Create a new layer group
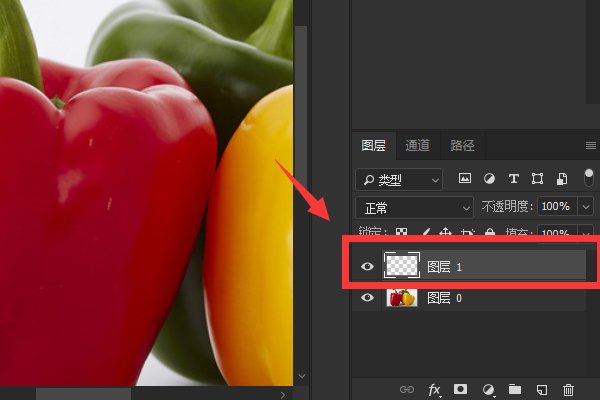600x400 pixels. (x=515, y=389)
